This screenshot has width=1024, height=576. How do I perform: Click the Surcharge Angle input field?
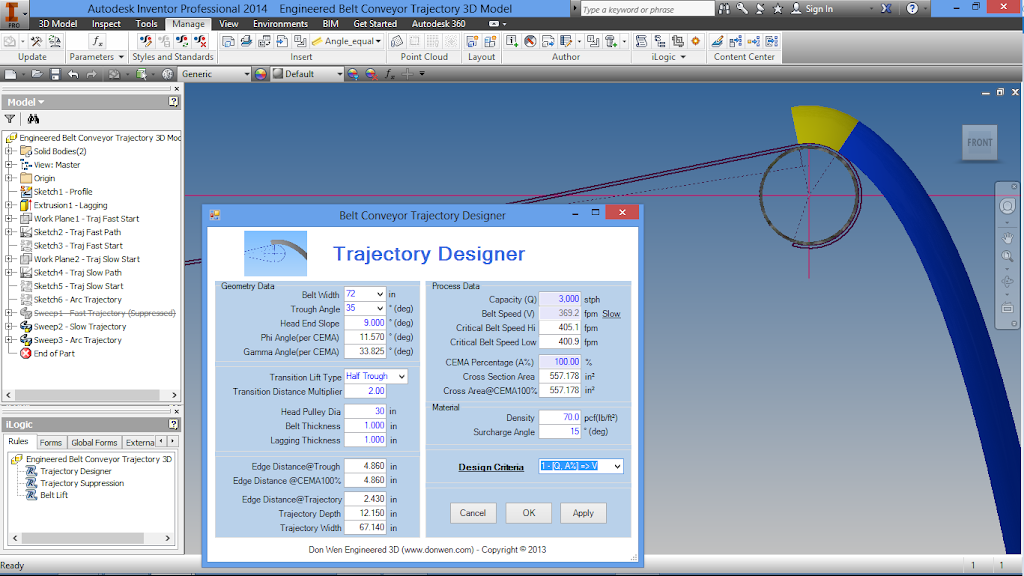coord(560,431)
